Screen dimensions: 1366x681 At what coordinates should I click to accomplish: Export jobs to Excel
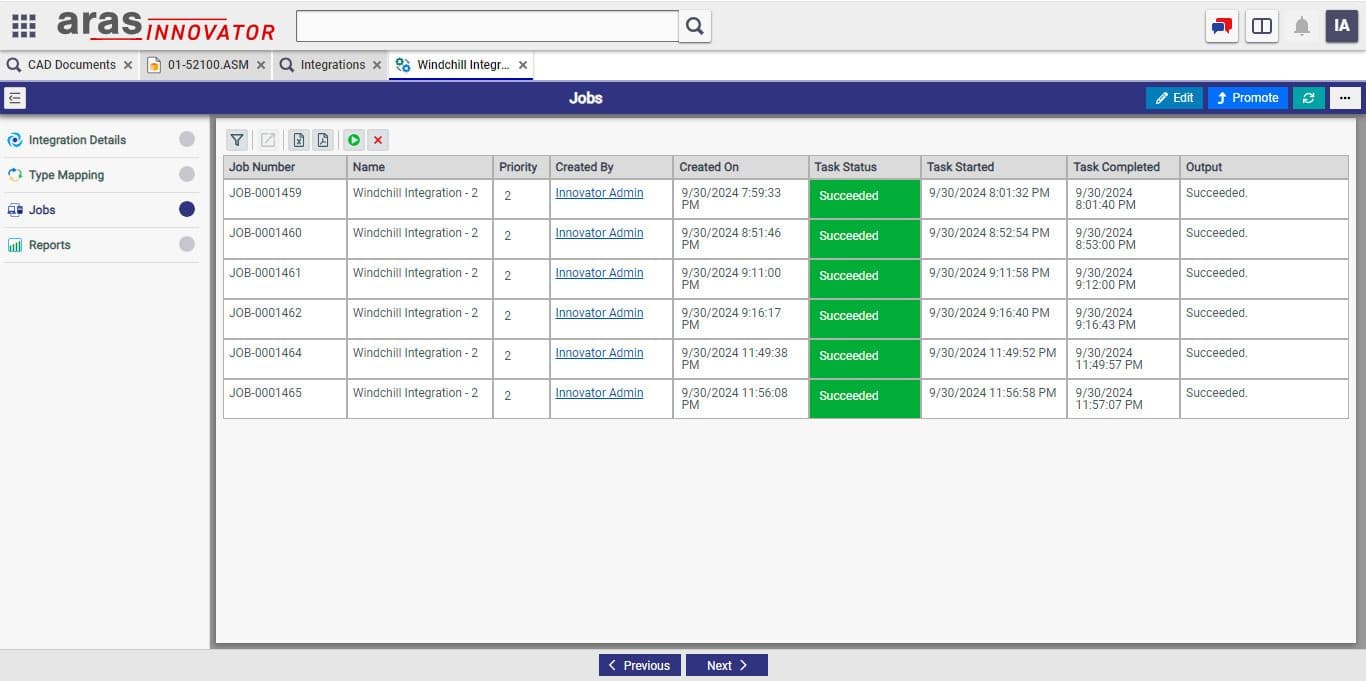pyautogui.click(x=299, y=140)
